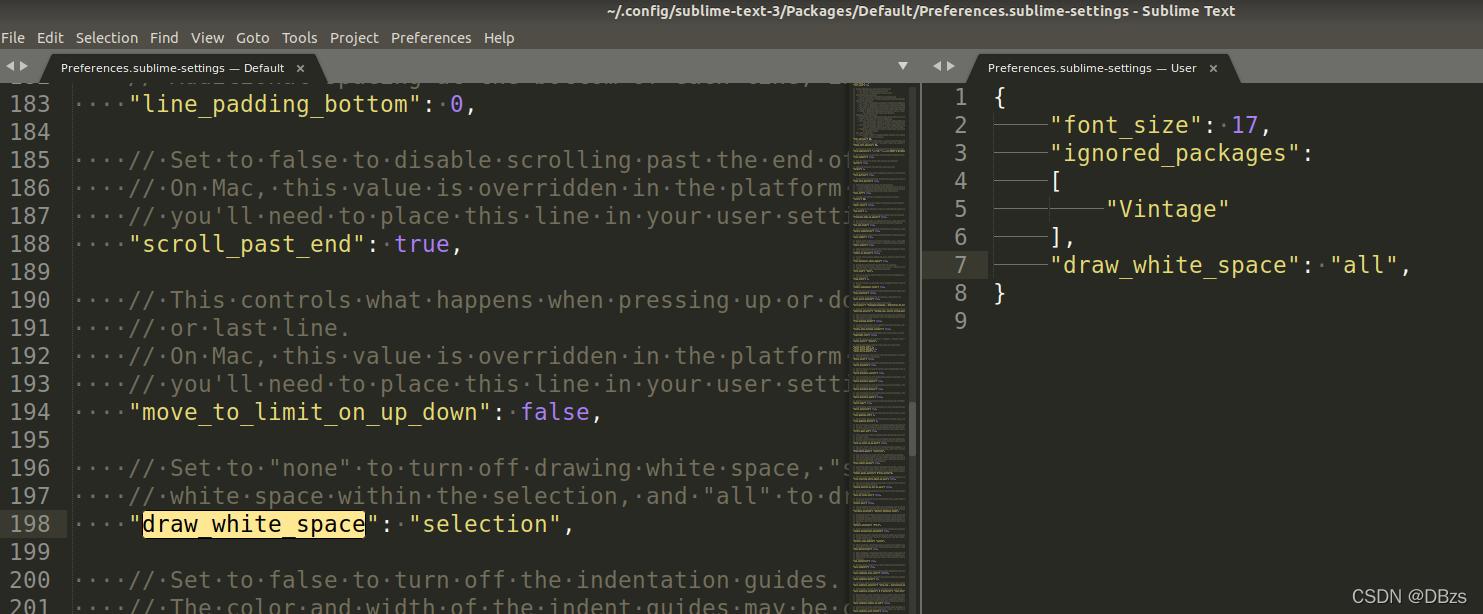This screenshot has height=614, width=1483.
Task: Click line number 7 in right gutter
Action: (960, 265)
